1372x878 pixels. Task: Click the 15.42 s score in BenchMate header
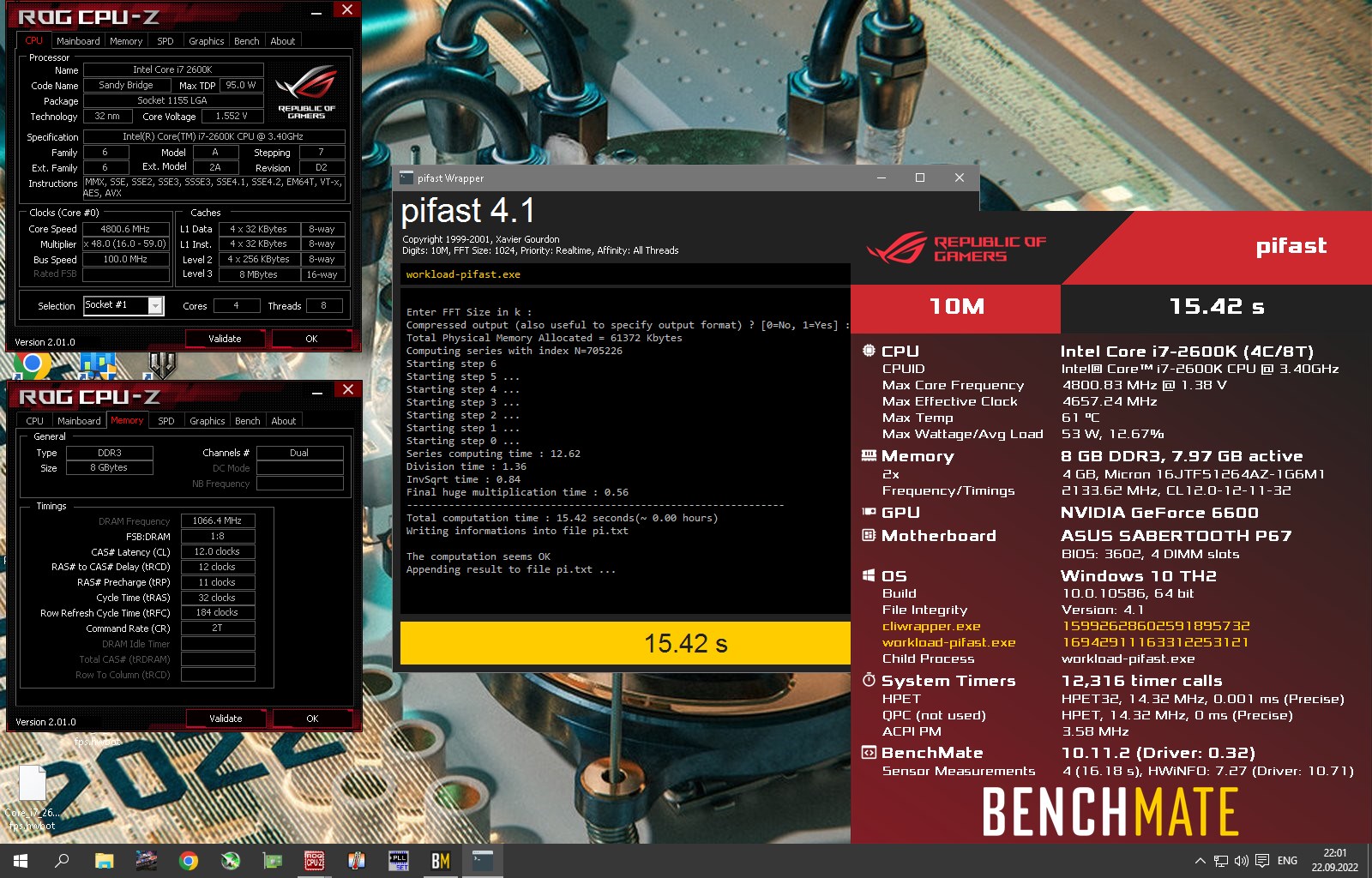coord(1217,306)
